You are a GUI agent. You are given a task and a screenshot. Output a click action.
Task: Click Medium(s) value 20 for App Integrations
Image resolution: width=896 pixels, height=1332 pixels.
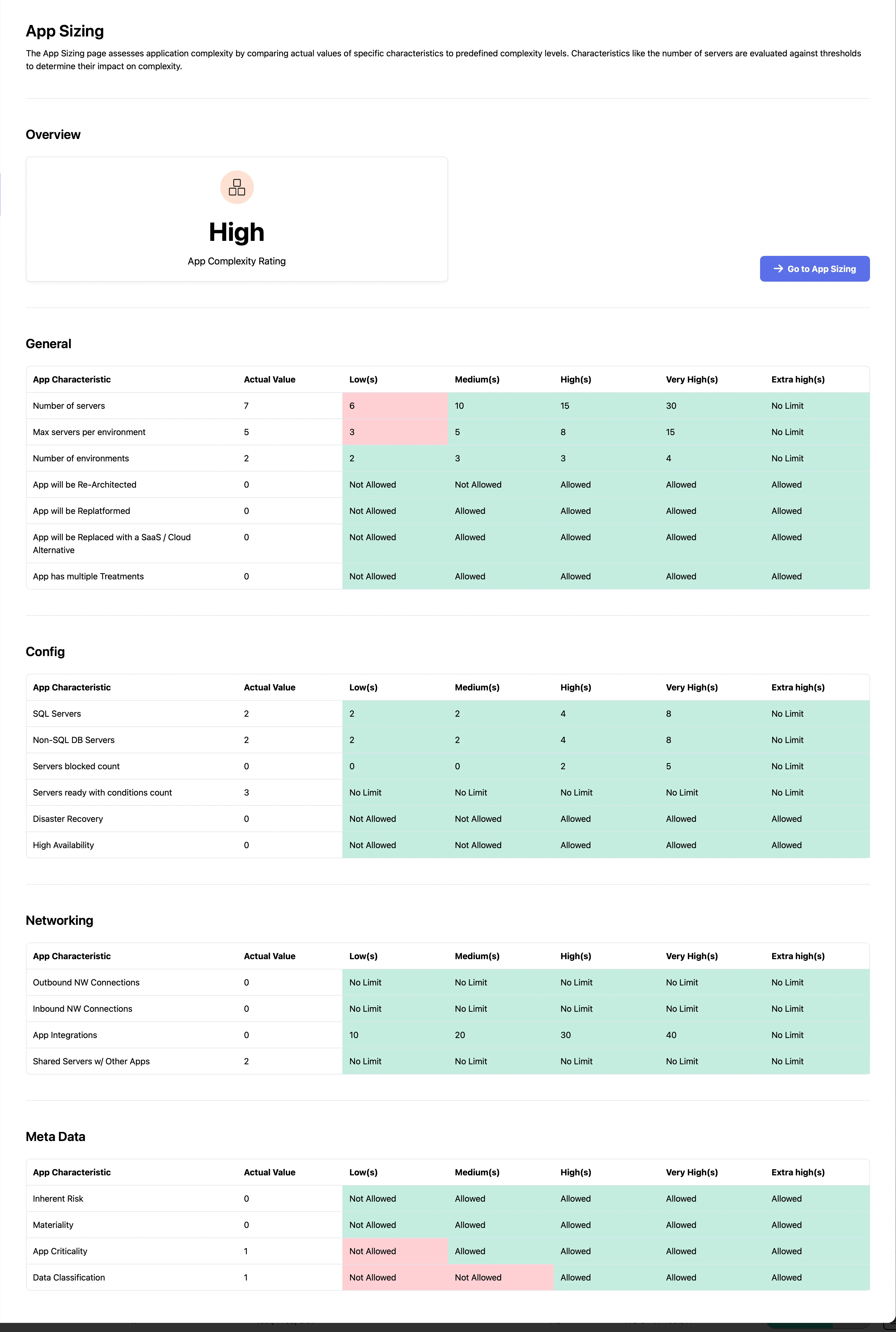(460, 1035)
